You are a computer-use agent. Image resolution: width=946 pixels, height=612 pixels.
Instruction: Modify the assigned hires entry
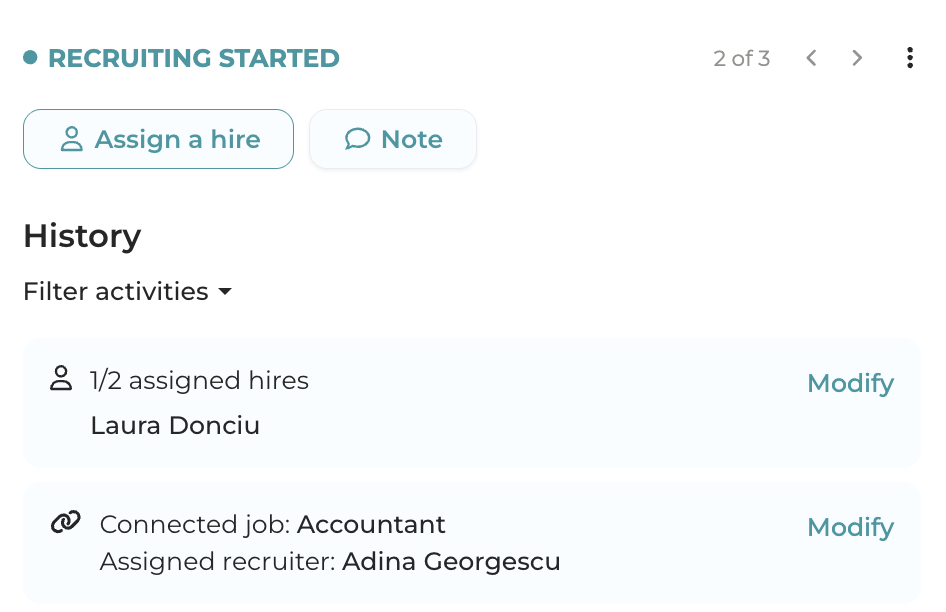(850, 383)
